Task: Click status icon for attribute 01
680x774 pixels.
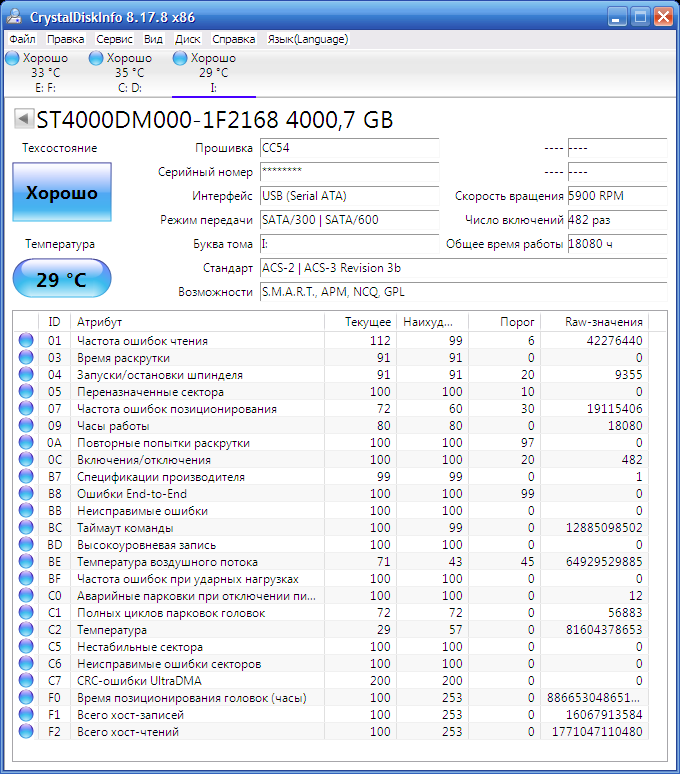Action: (26, 340)
